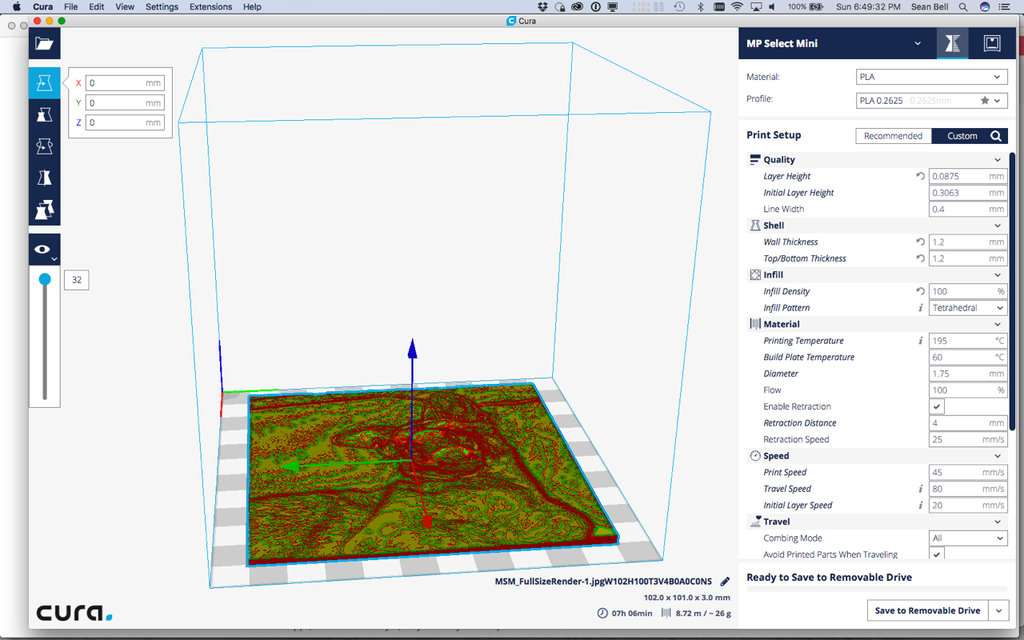Image resolution: width=1024 pixels, height=640 pixels.
Task: Open the Profile PLA 0.2625 dropdown
Action: pyautogui.click(x=931, y=101)
